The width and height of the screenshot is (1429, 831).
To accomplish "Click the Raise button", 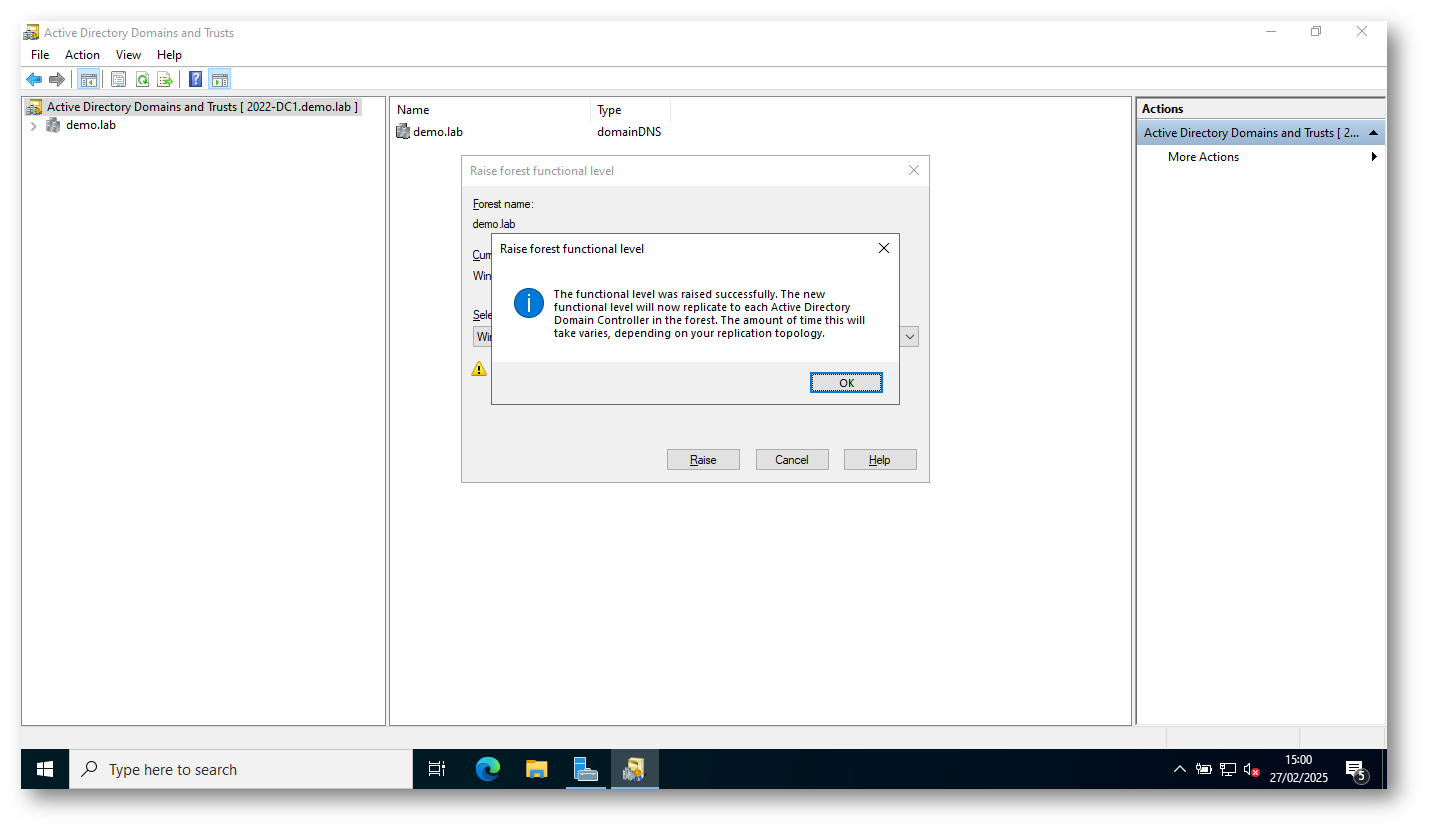I will 703,460.
